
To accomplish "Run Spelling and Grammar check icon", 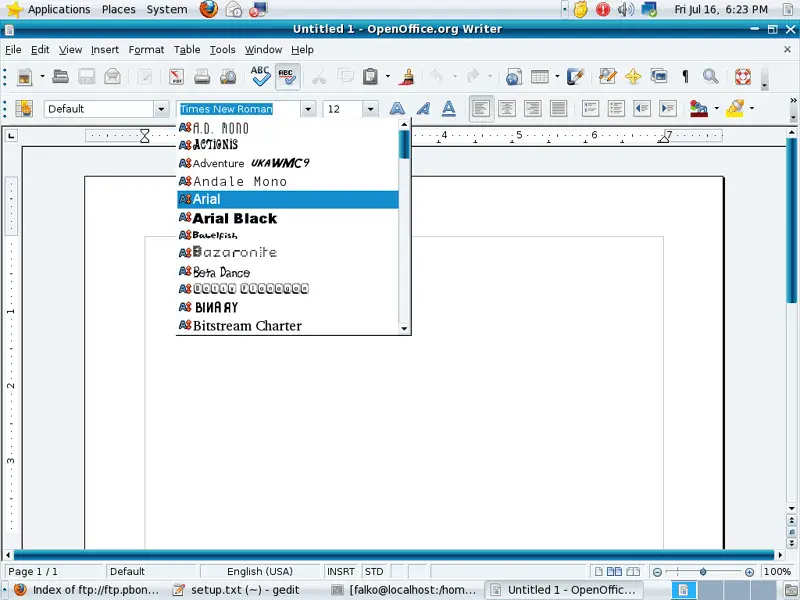I will click(260, 76).
